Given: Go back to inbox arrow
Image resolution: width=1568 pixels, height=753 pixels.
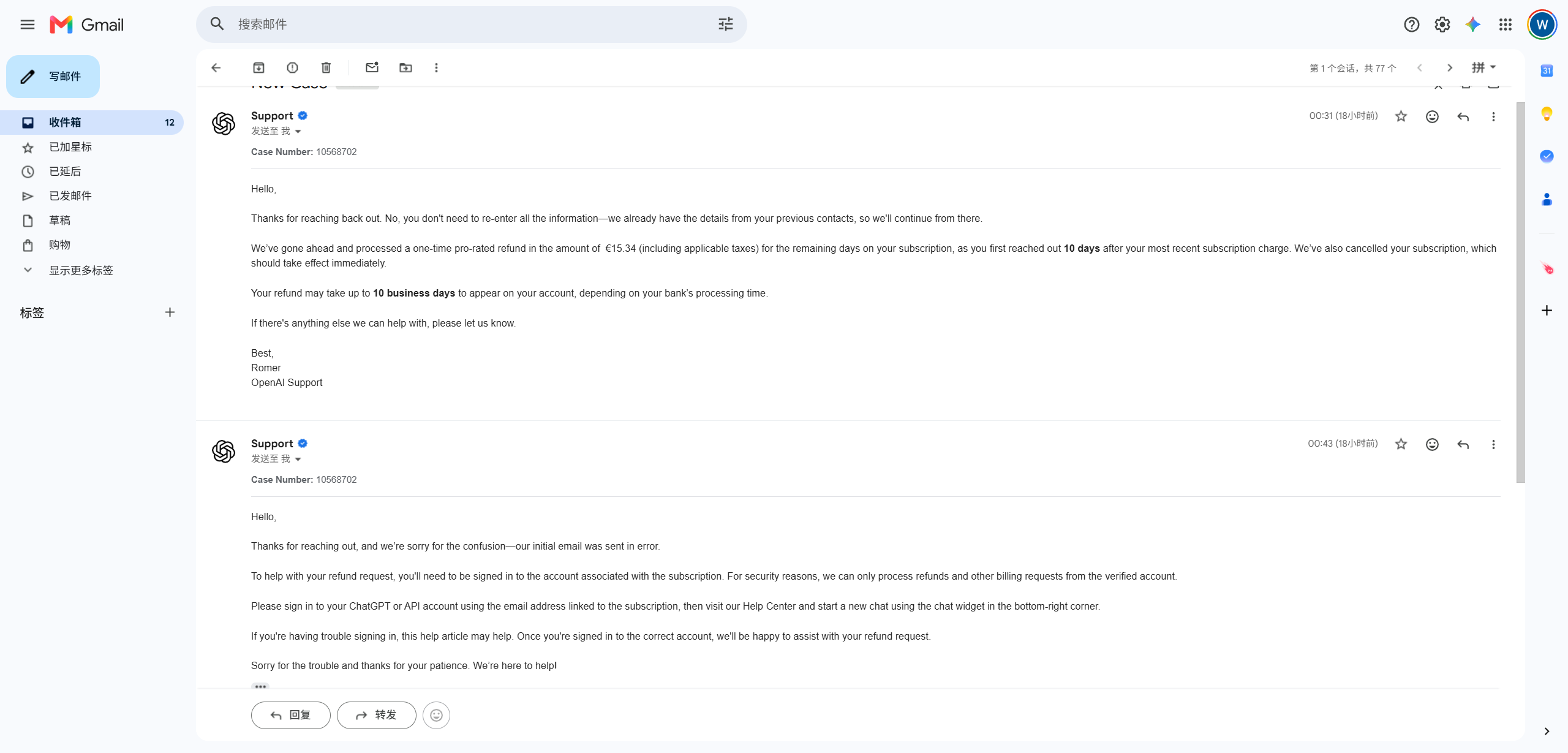Looking at the screenshot, I should [216, 67].
